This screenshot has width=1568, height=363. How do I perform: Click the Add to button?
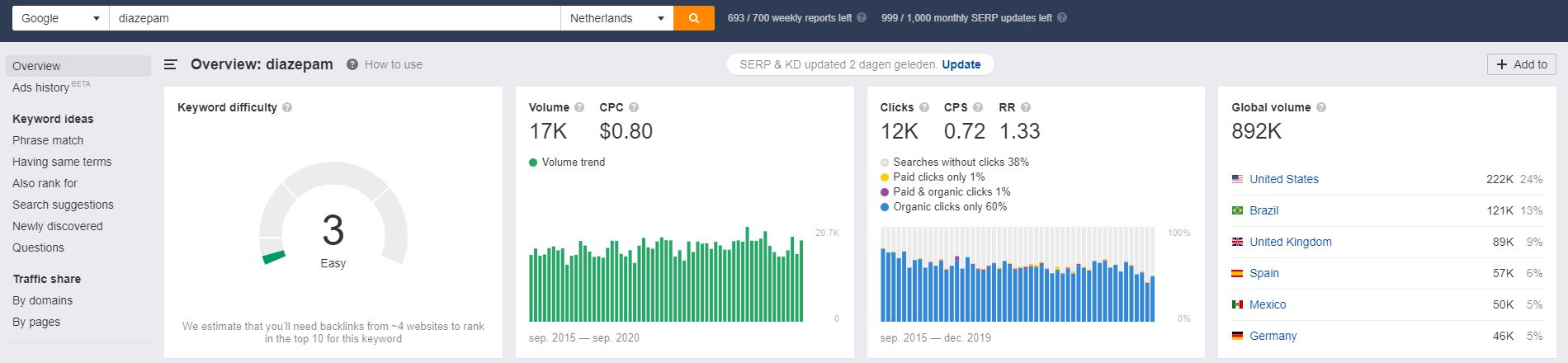click(x=1522, y=64)
